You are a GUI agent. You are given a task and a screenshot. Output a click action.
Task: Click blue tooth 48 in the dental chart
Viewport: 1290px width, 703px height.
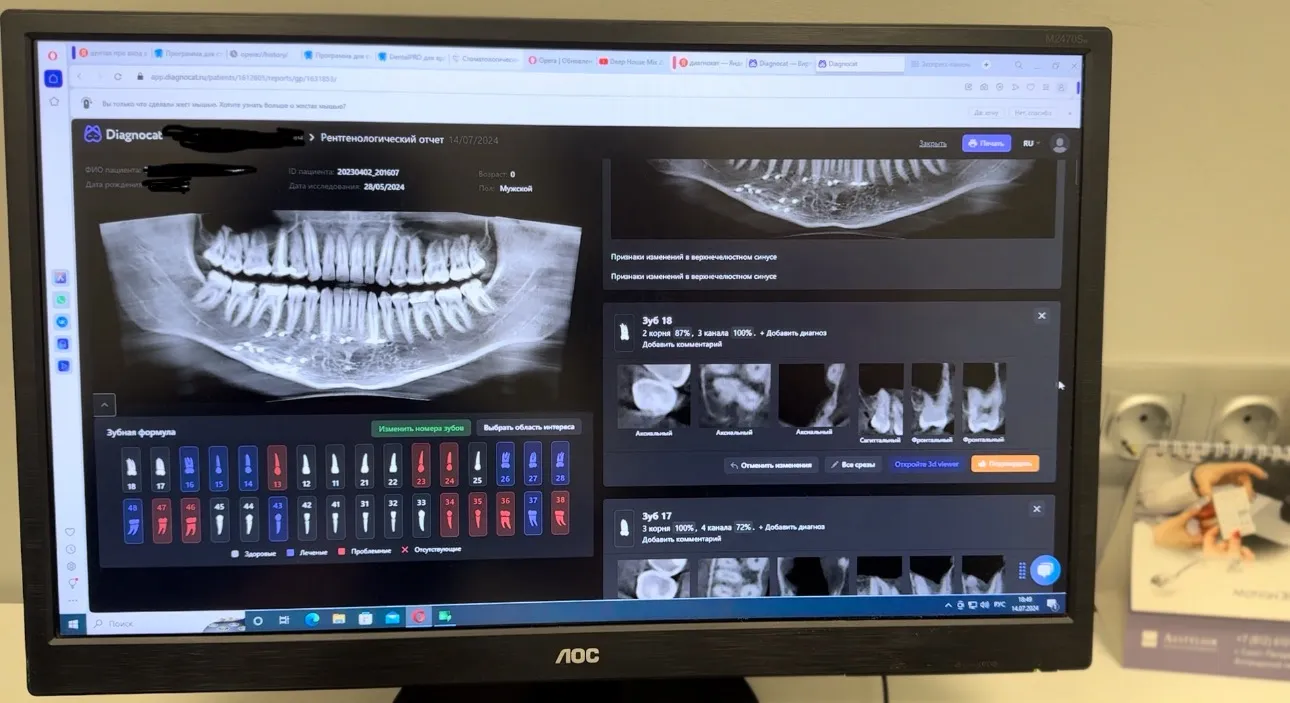[x=132, y=516]
